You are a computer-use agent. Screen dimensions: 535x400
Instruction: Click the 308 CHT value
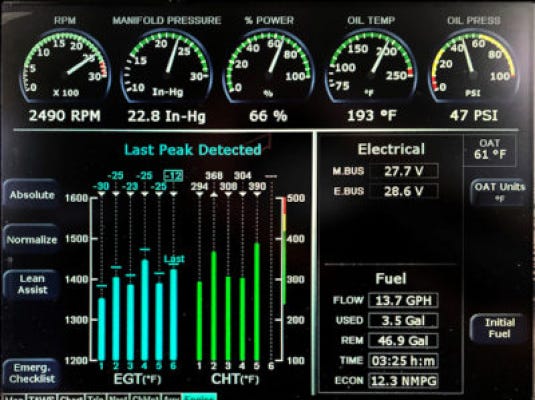point(228,186)
